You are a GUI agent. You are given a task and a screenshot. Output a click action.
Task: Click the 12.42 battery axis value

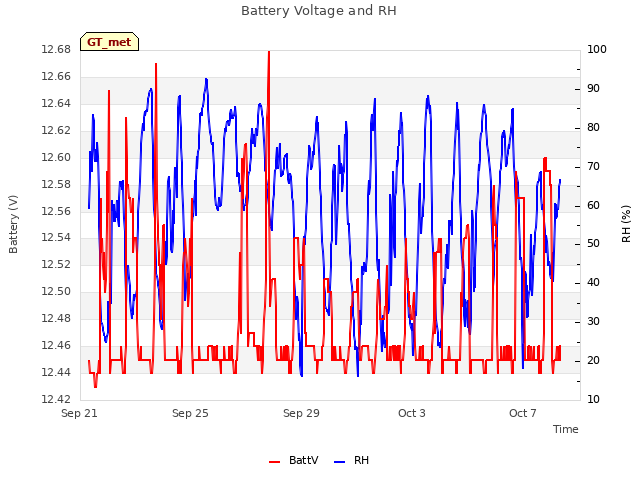[56, 399]
